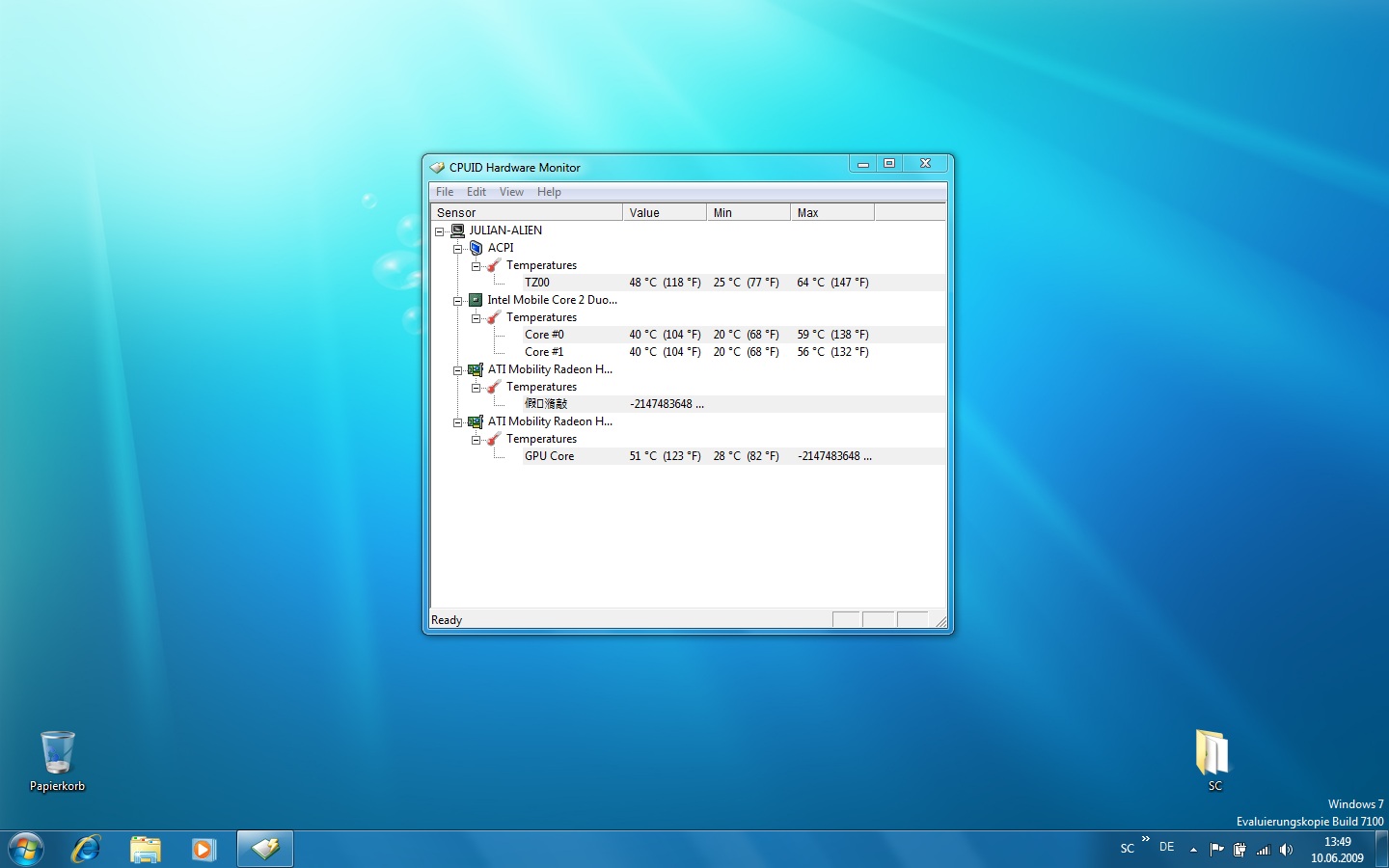
Task: Click the Core #0 max 59 °C
Action: click(832, 335)
